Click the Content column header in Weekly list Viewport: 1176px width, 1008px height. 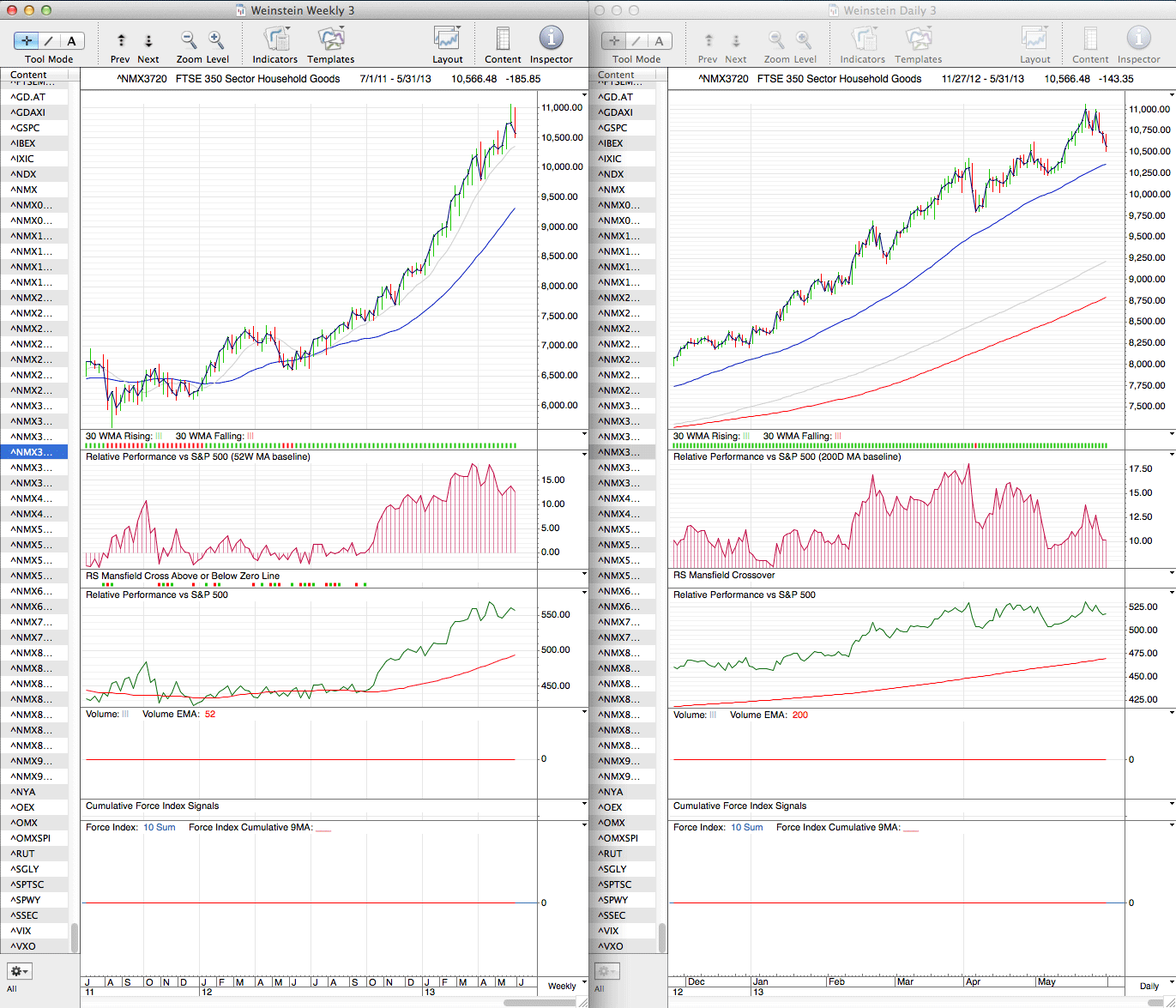click(x=29, y=75)
